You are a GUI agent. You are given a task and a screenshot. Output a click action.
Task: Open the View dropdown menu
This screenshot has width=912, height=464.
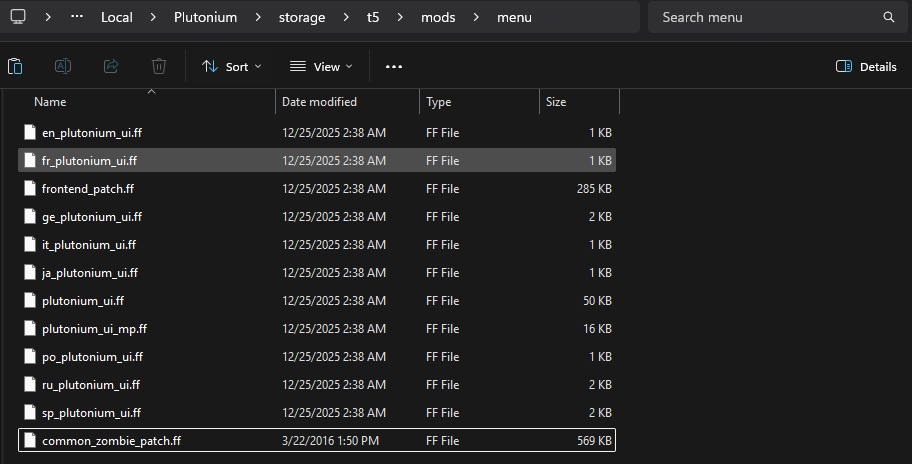321,67
